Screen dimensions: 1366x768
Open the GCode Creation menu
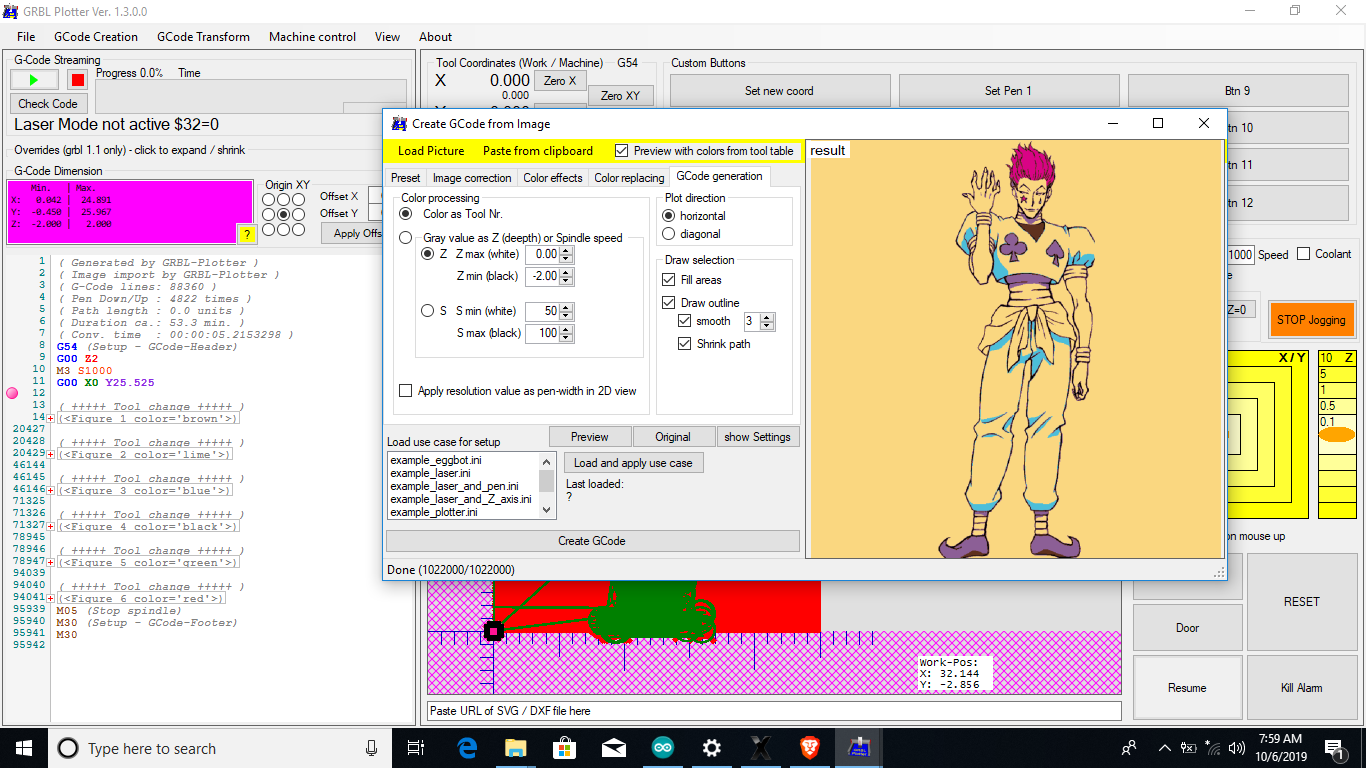pyautogui.click(x=96, y=37)
